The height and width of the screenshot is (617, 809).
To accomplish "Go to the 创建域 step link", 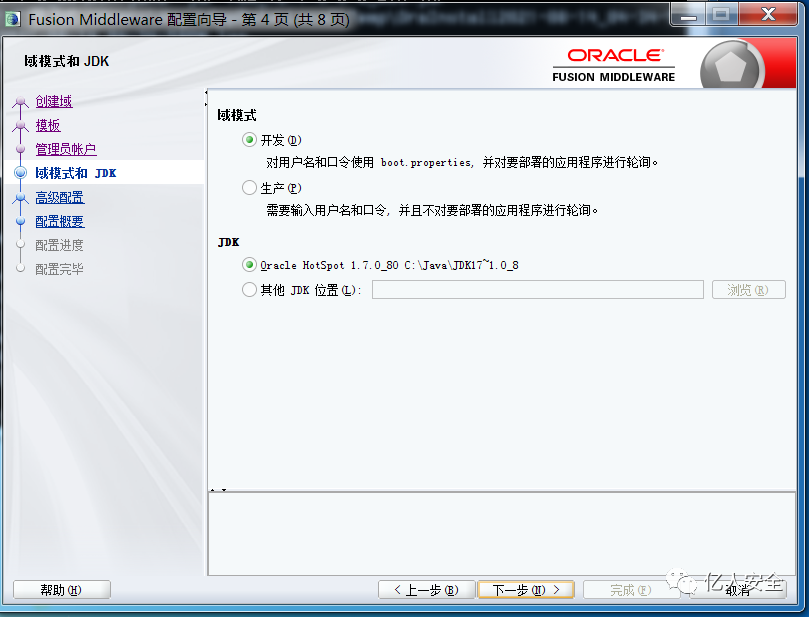I will [x=54, y=101].
